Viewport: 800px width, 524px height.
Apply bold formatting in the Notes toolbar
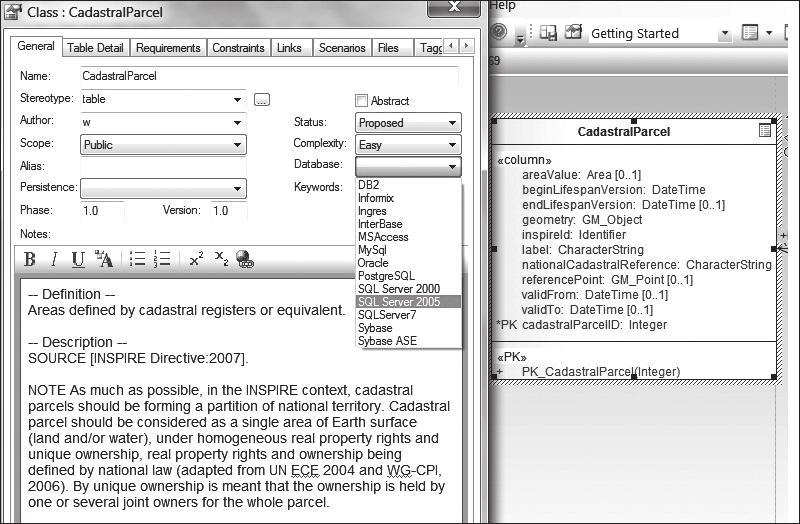pos(30,259)
